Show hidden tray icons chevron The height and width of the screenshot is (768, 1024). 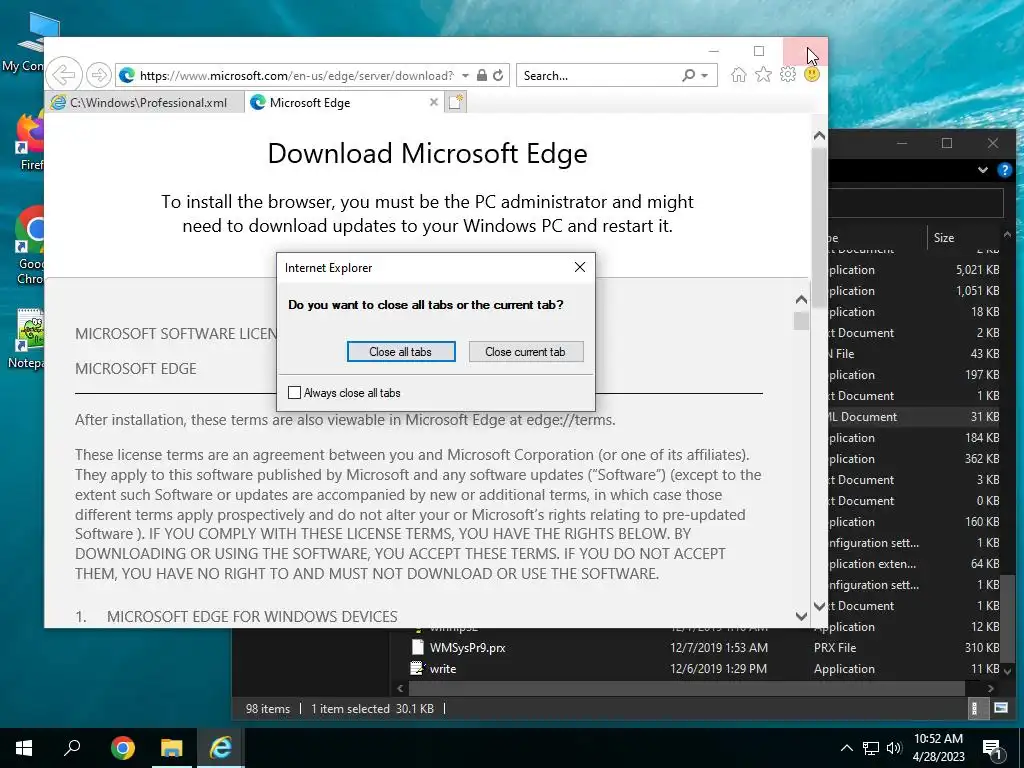pos(846,748)
